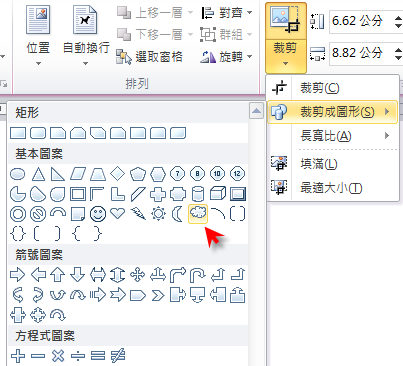The height and width of the screenshot is (366, 403).
Task: Pick the hexagon shape
Action: pos(158,174)
